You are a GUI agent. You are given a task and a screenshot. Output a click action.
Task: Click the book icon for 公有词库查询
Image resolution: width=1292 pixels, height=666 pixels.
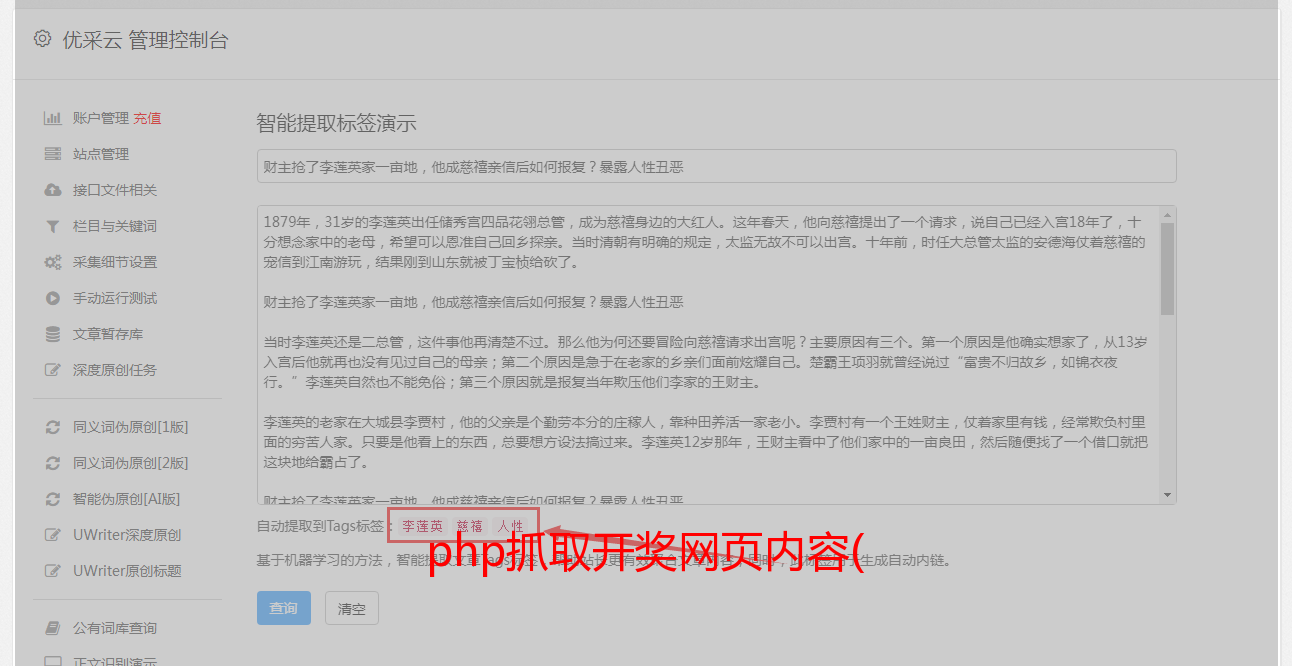click(x=53, y=628)
